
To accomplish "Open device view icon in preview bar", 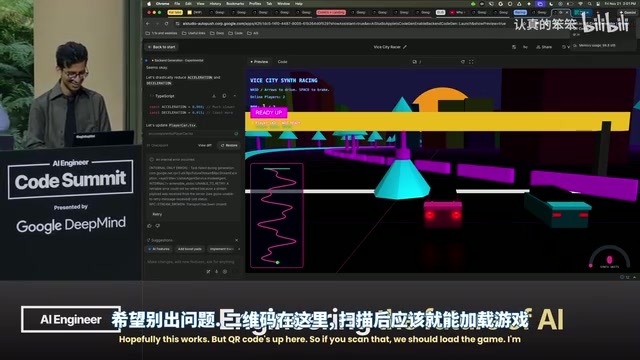I will (414, 62).
